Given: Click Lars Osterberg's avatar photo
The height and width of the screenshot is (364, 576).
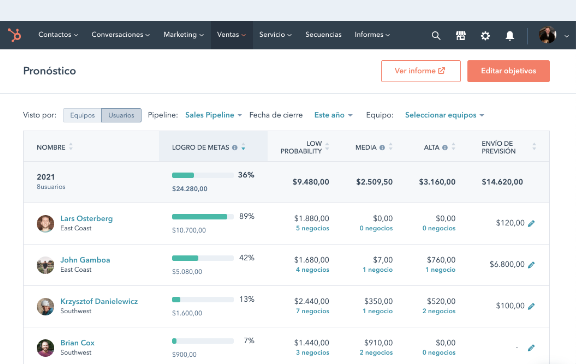Looking at the screenshot, I should pos(46,223).
